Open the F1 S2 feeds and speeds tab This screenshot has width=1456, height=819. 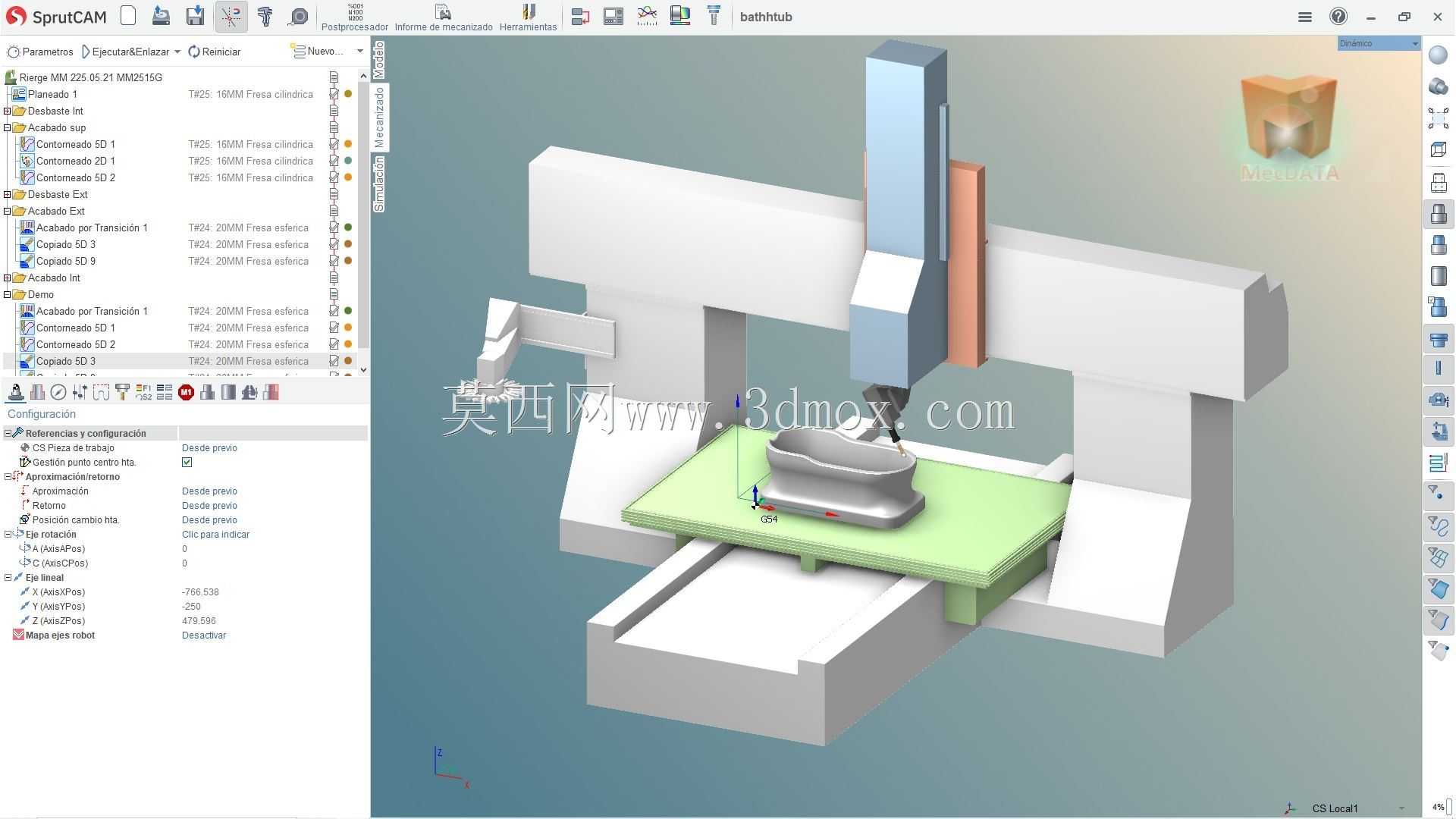[x=143, y=392]
